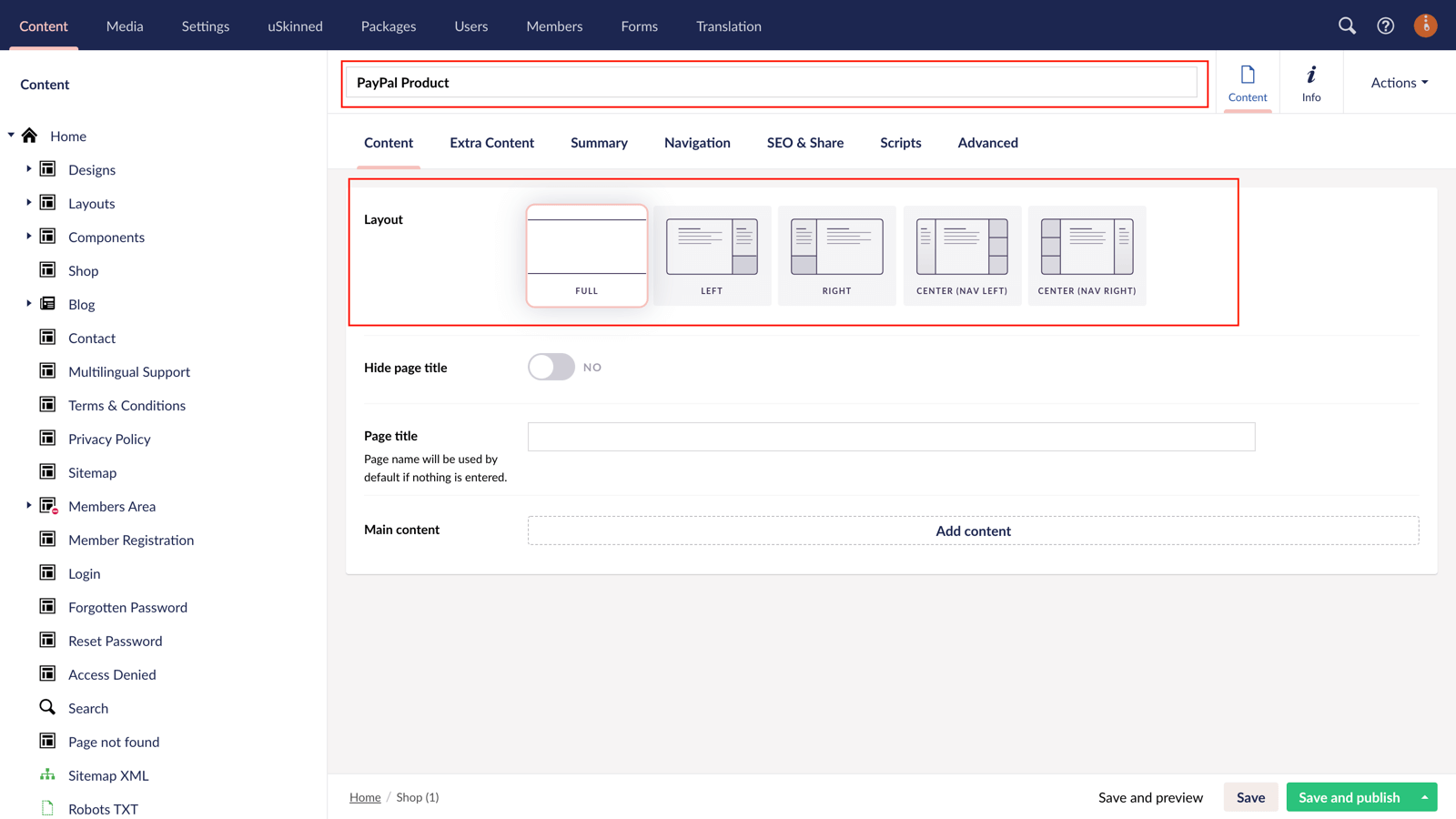Click the Sitemap XML icon in the sidebar

tap(47, 774)
